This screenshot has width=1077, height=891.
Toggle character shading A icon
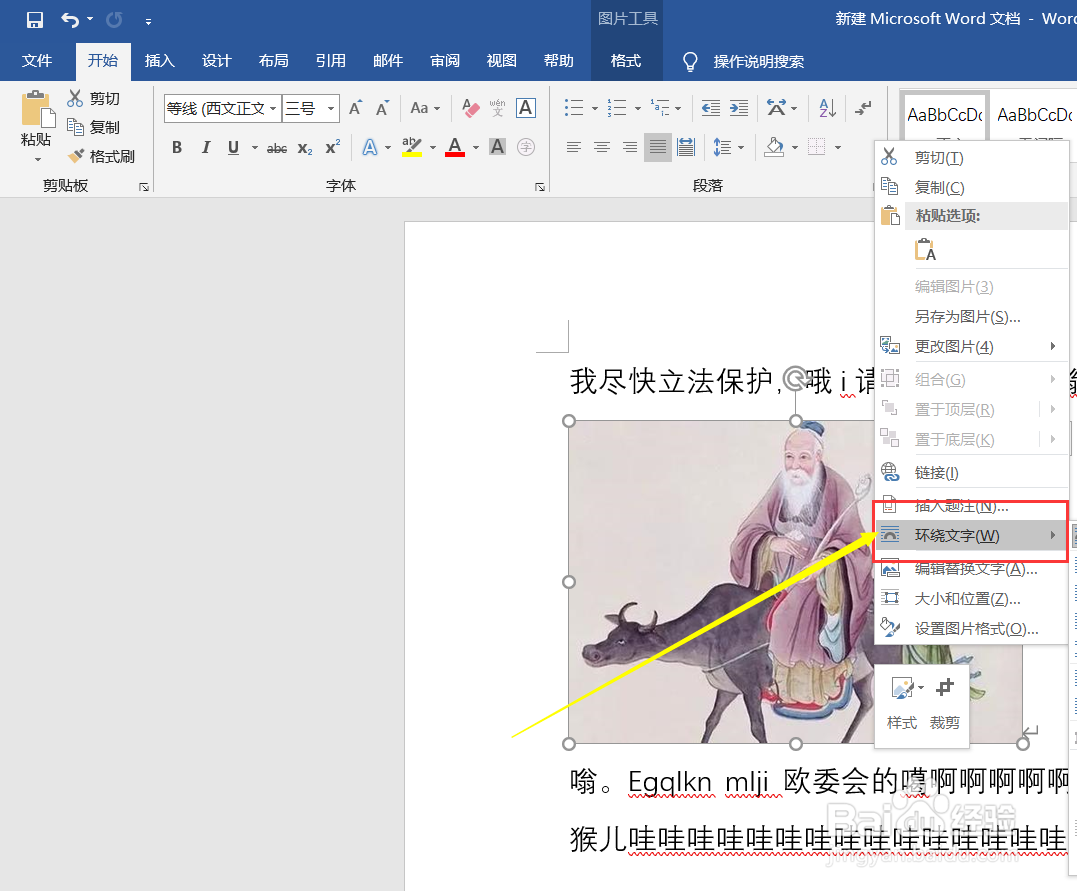click(497, 147)
